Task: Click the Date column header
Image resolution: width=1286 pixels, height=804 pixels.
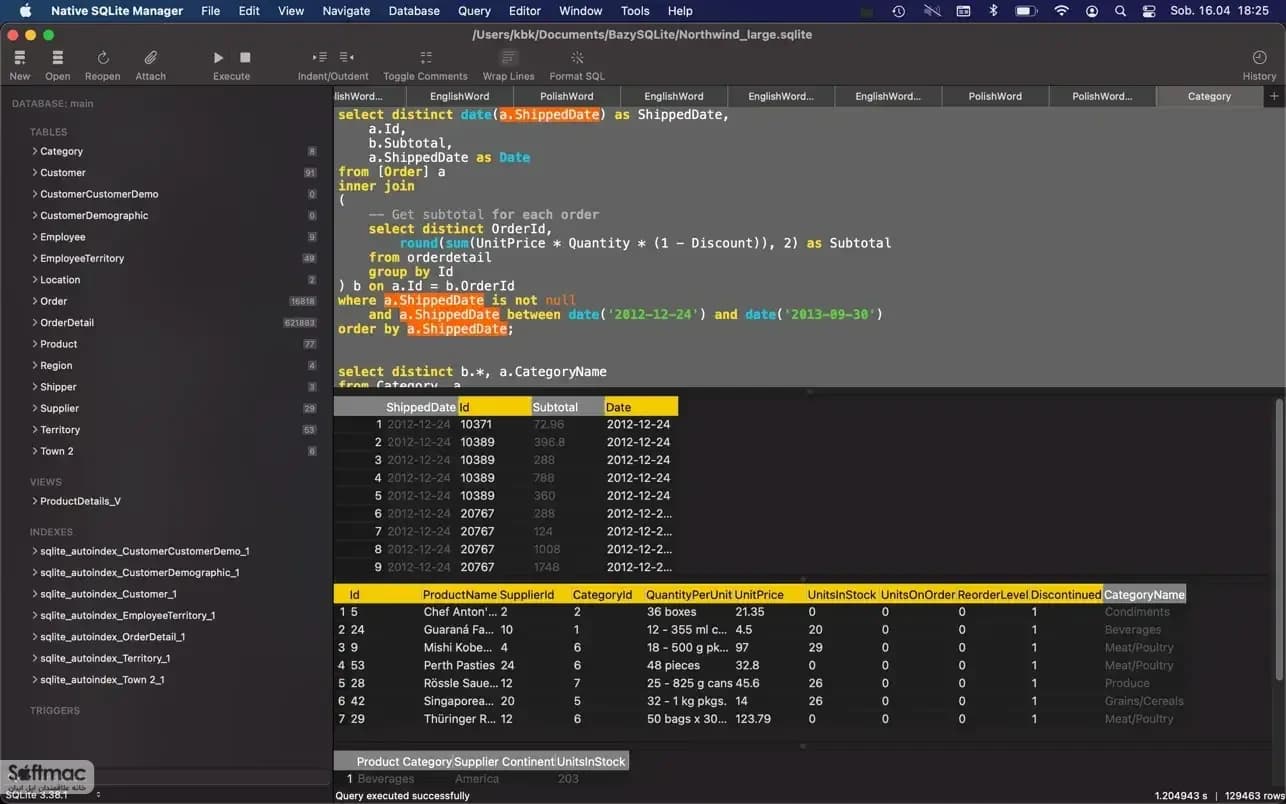Action: 641,407
